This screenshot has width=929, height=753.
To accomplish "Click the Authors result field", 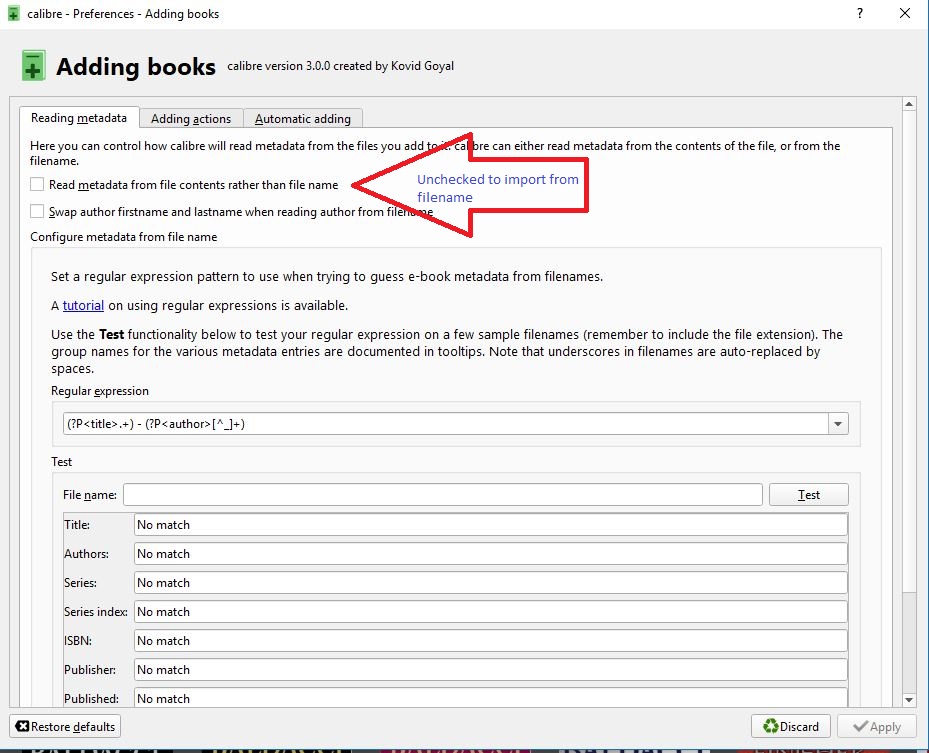I will [x=491, y=554].
